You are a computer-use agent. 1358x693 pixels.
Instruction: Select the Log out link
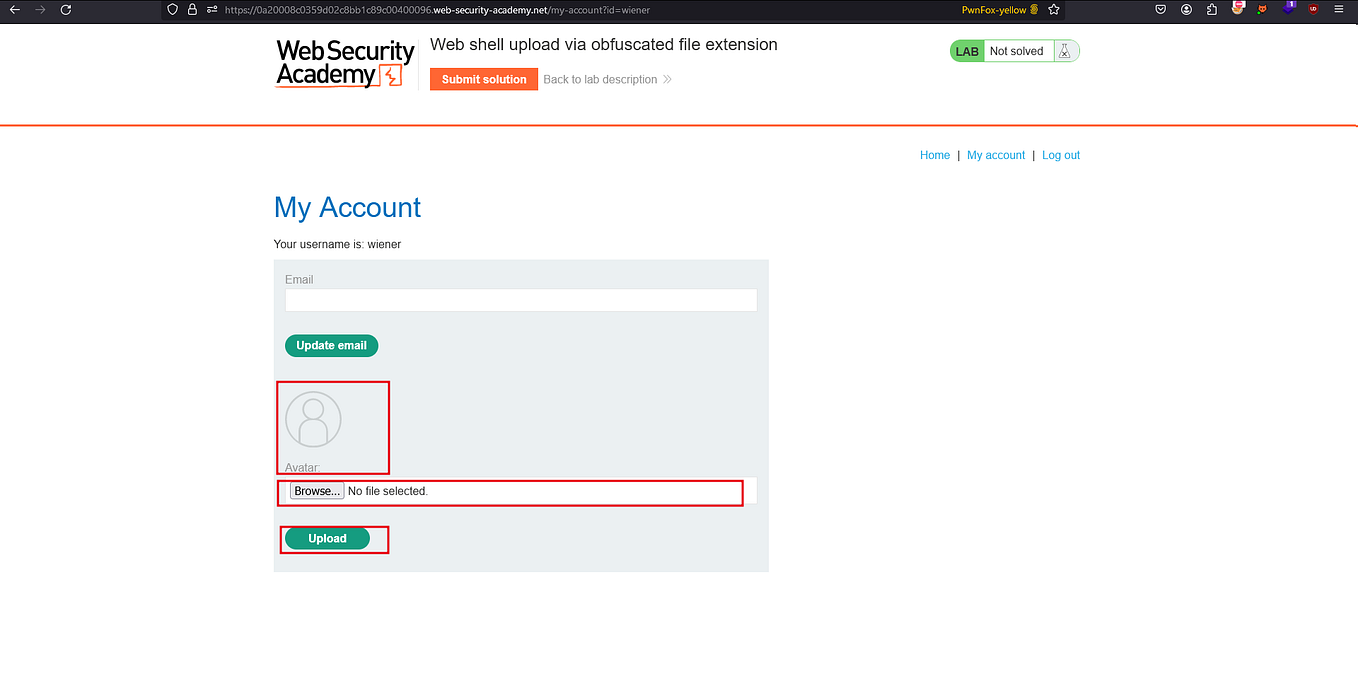click(x=1060, y=155)
